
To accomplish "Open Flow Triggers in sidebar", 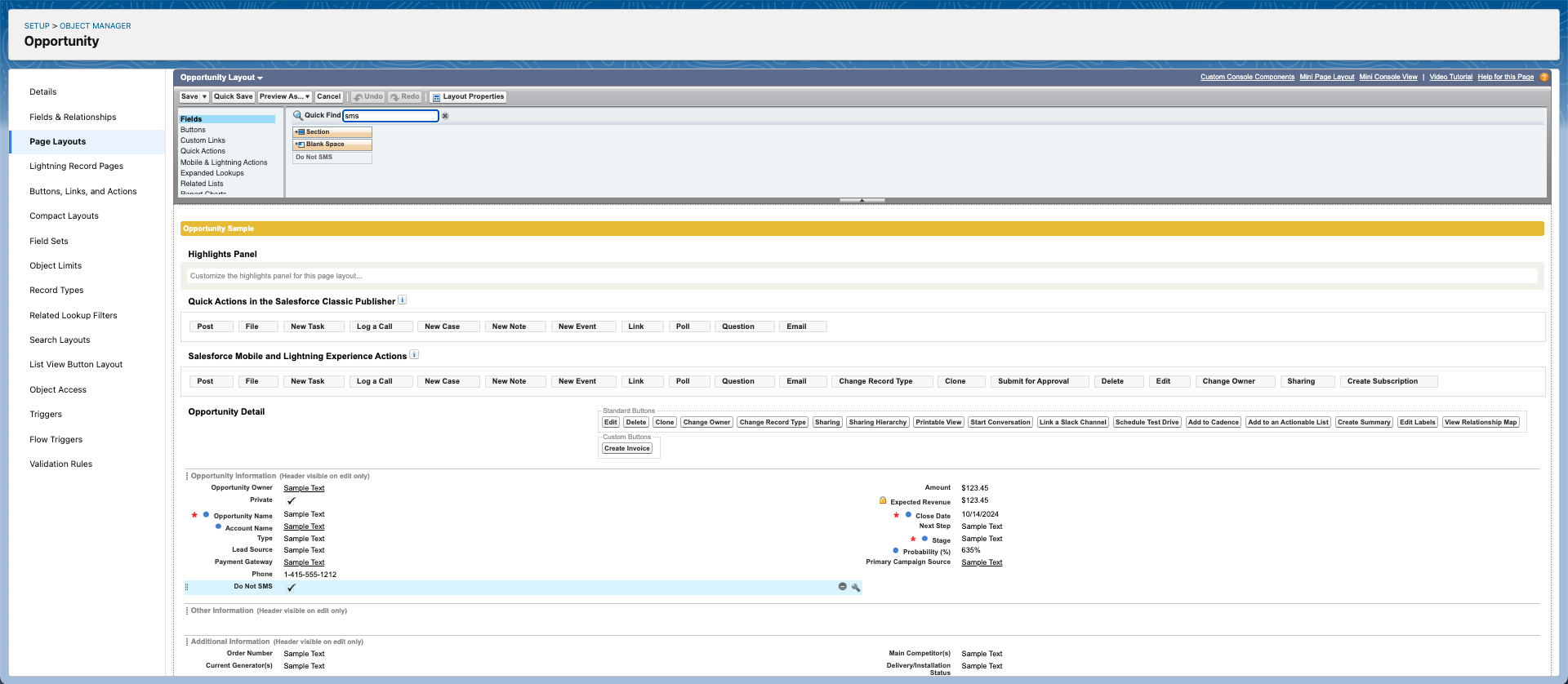I will click(x=56, y=439).
